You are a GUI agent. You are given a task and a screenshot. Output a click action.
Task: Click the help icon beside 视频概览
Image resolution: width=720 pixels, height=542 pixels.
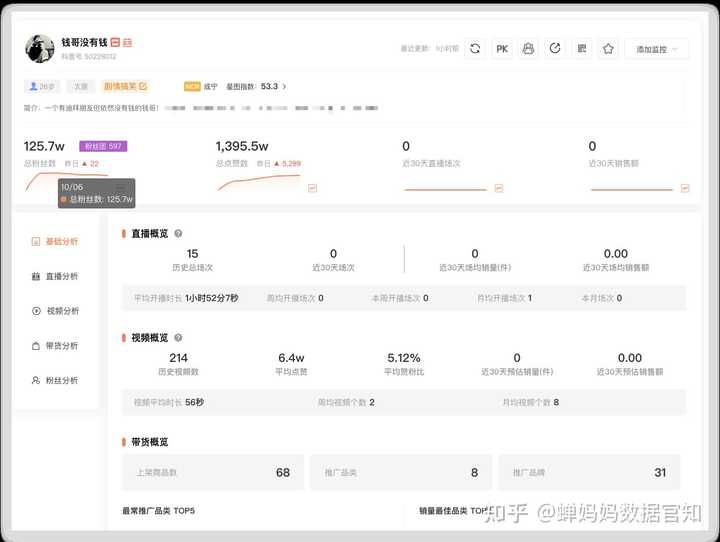click(178, 338)
